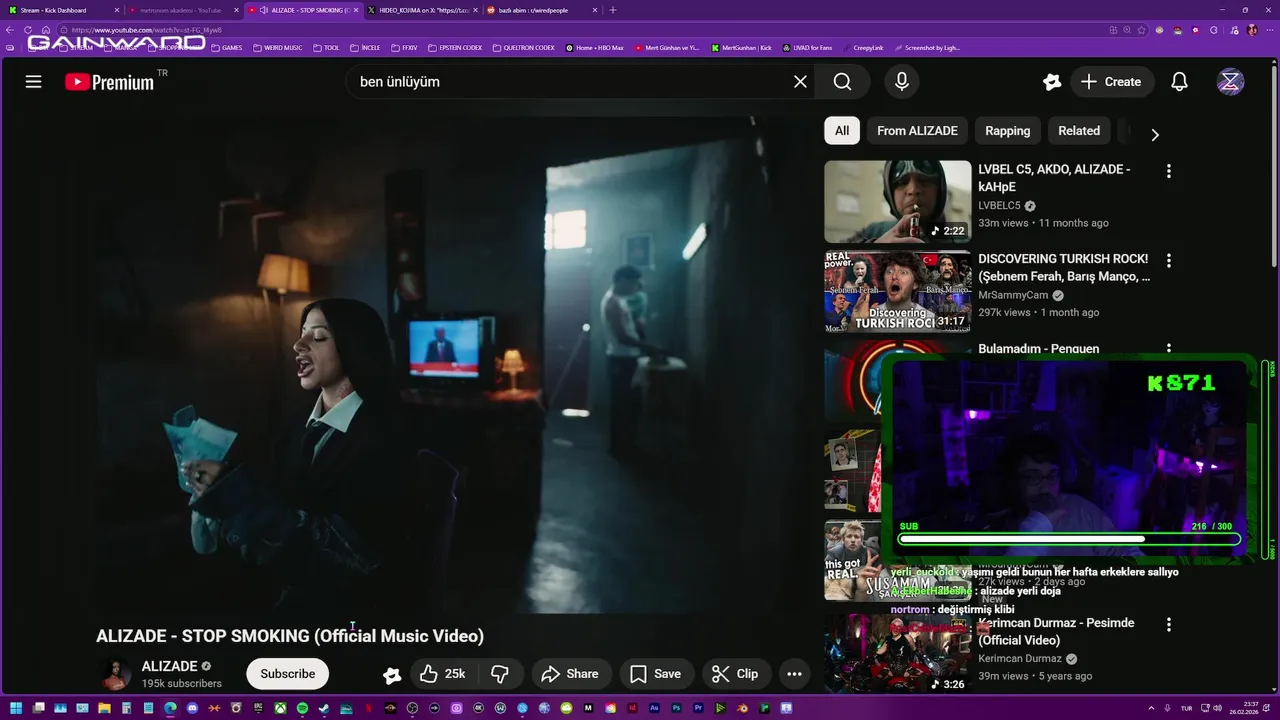Select the "All" filter chip

click(x=842, y=131)
